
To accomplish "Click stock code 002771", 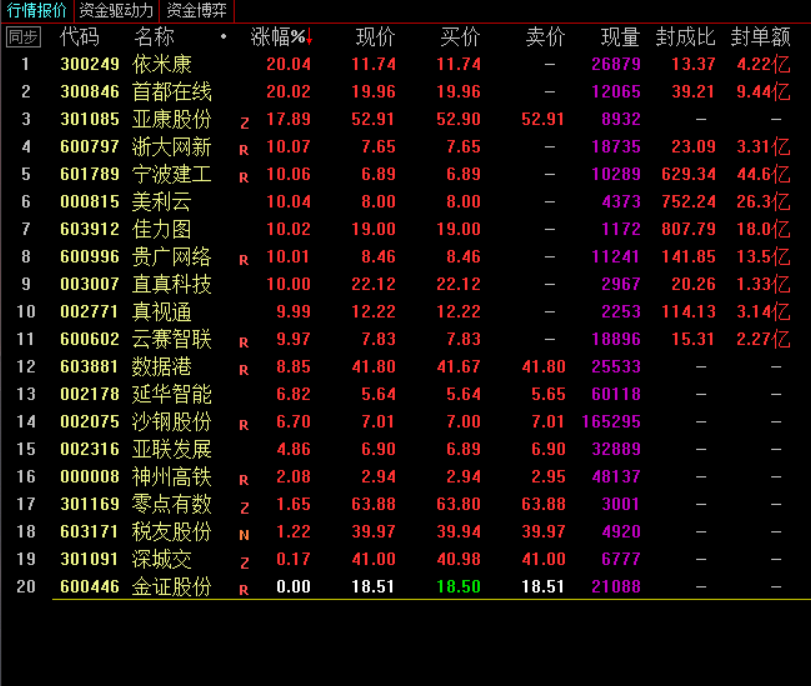I will tap(89, 311).
